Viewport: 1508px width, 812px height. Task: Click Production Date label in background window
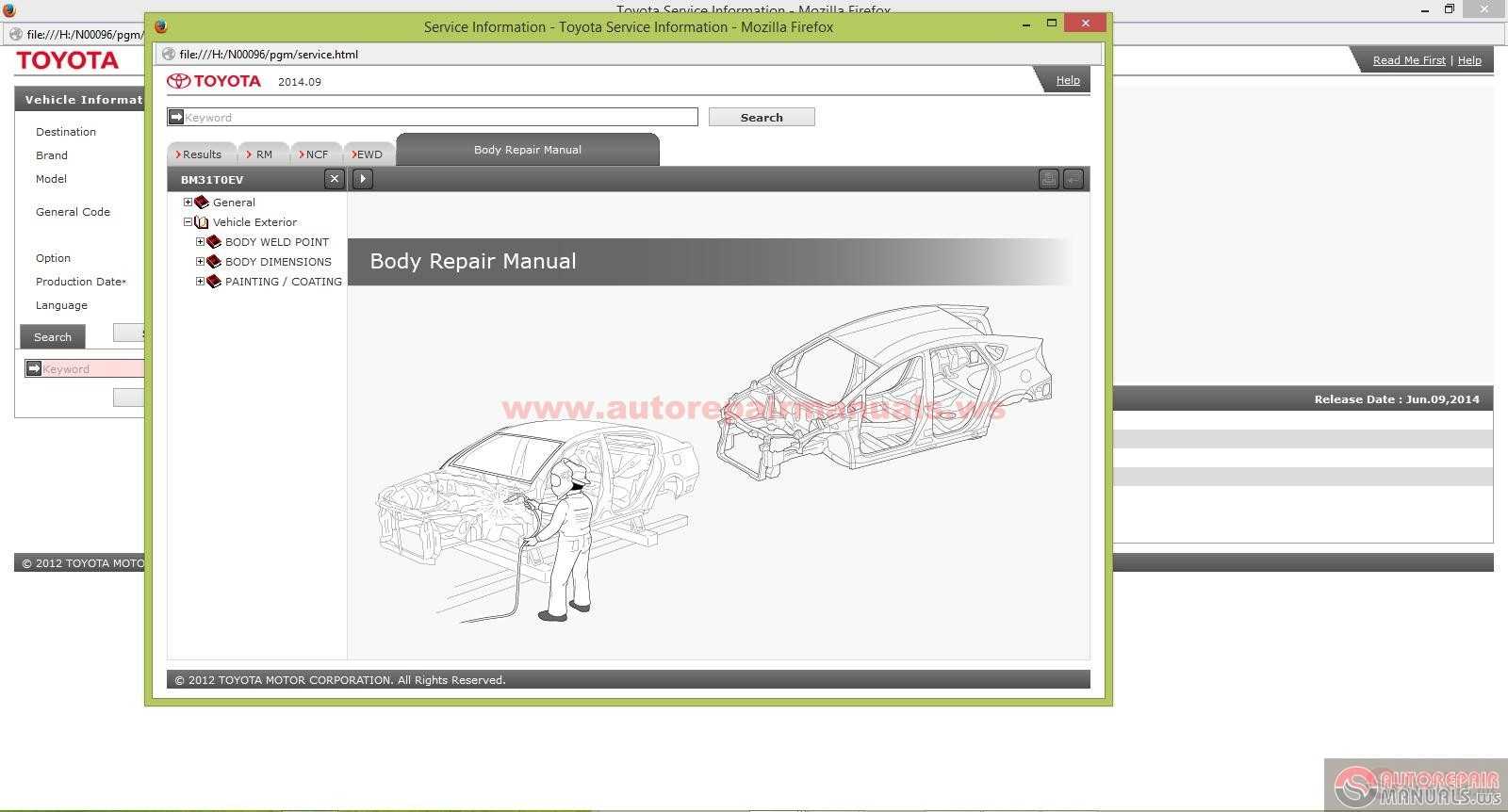coord(81,282)
